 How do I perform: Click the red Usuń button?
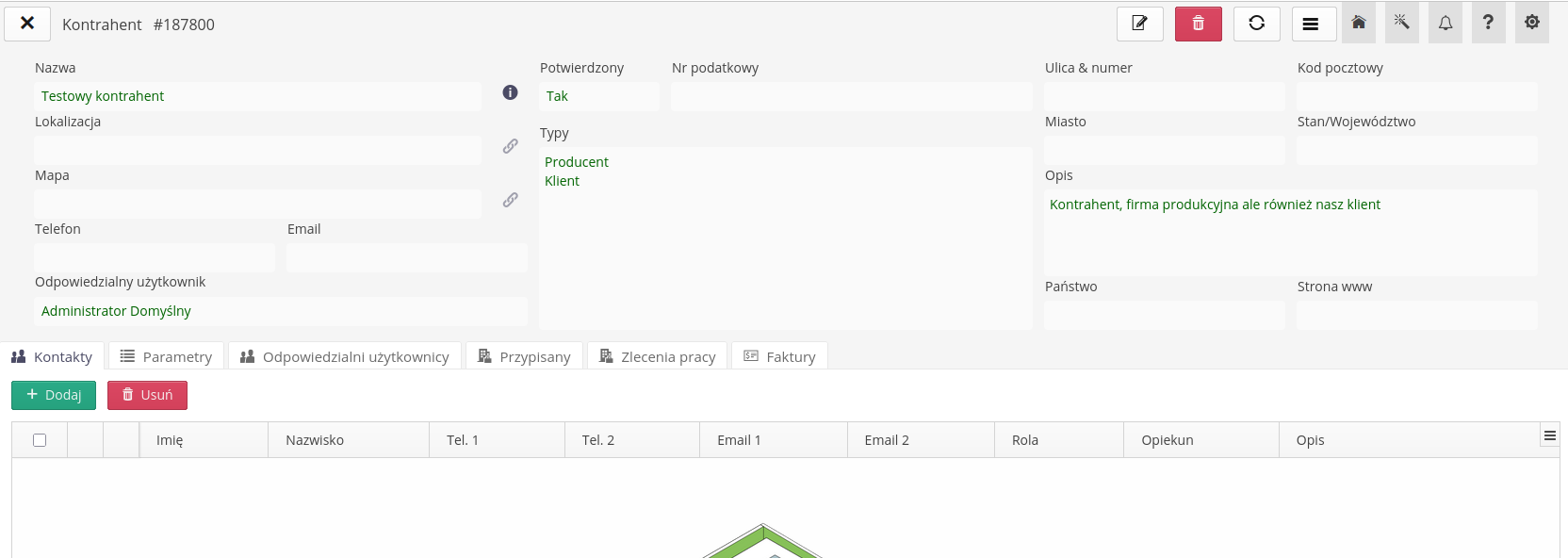pos(147,395)
